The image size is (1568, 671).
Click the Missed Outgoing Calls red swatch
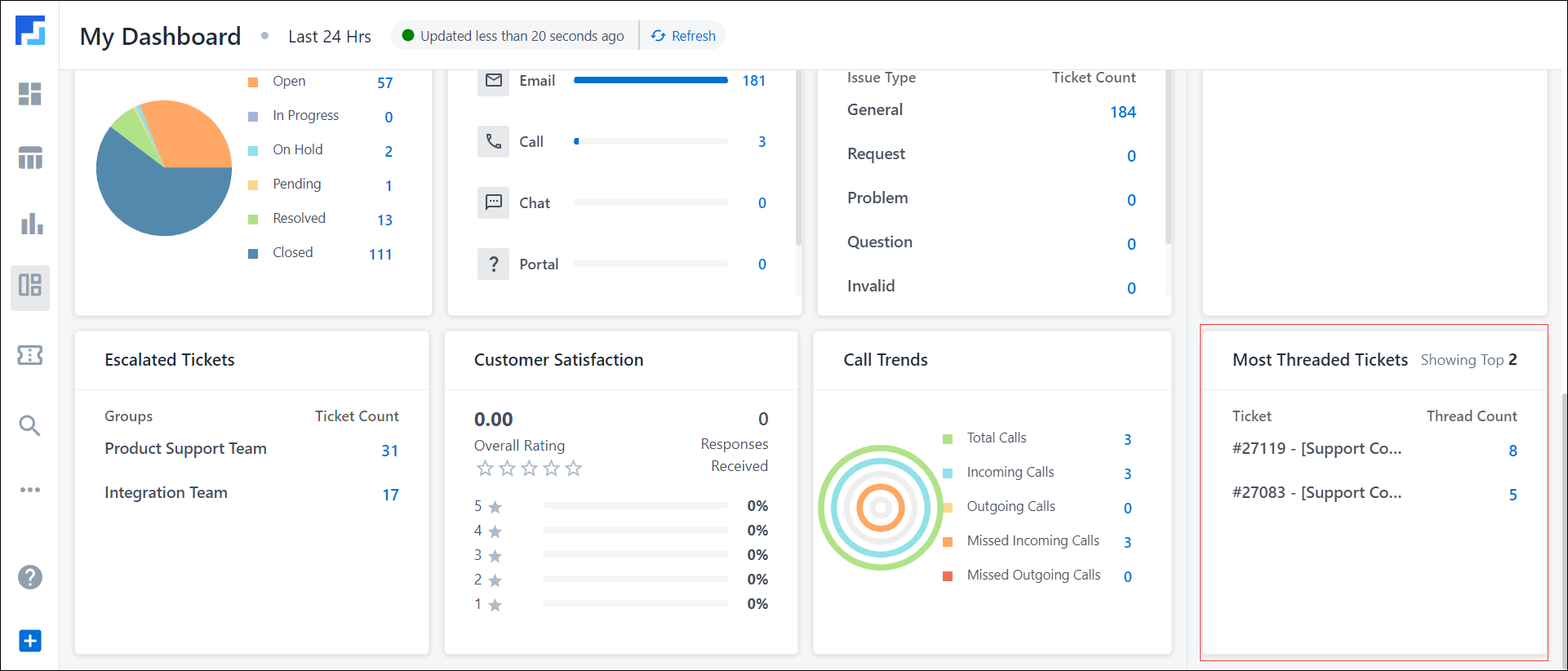click(x=948, y=576)
